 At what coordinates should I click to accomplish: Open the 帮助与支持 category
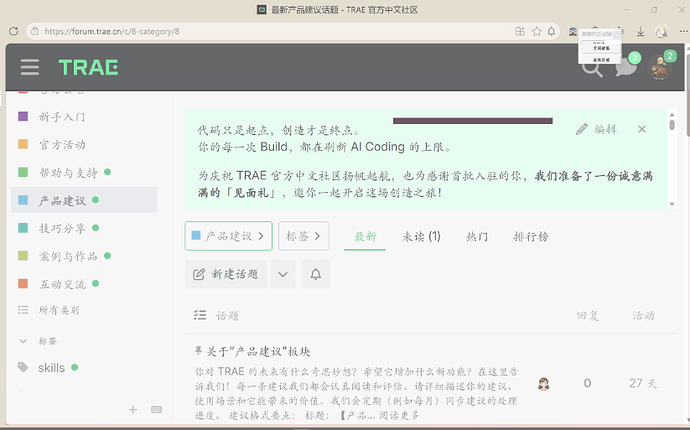[68, 173]
